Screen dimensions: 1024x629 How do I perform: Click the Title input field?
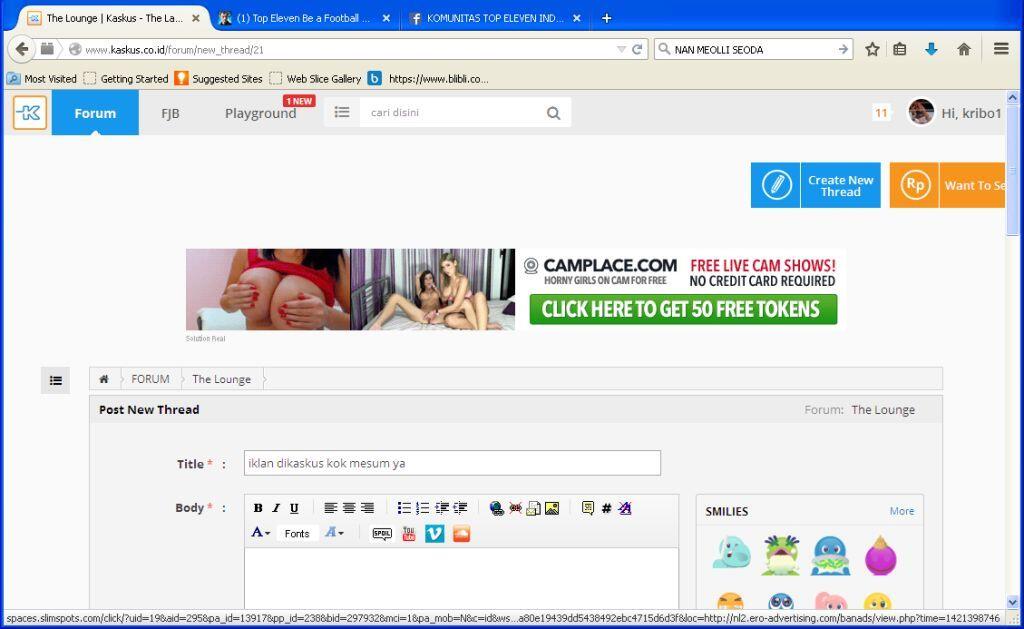(x=452, y=463)
